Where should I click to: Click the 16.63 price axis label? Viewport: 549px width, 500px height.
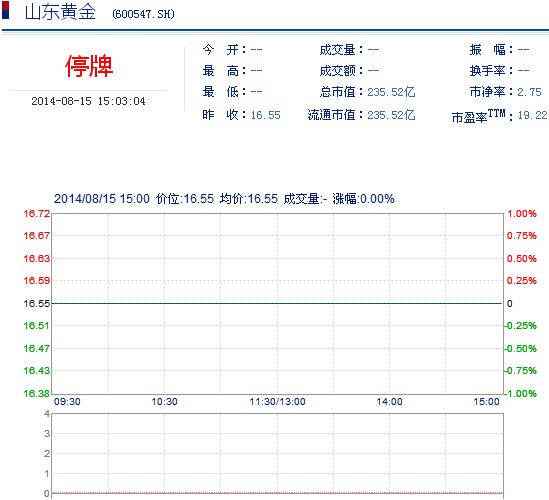click(37, 258)
